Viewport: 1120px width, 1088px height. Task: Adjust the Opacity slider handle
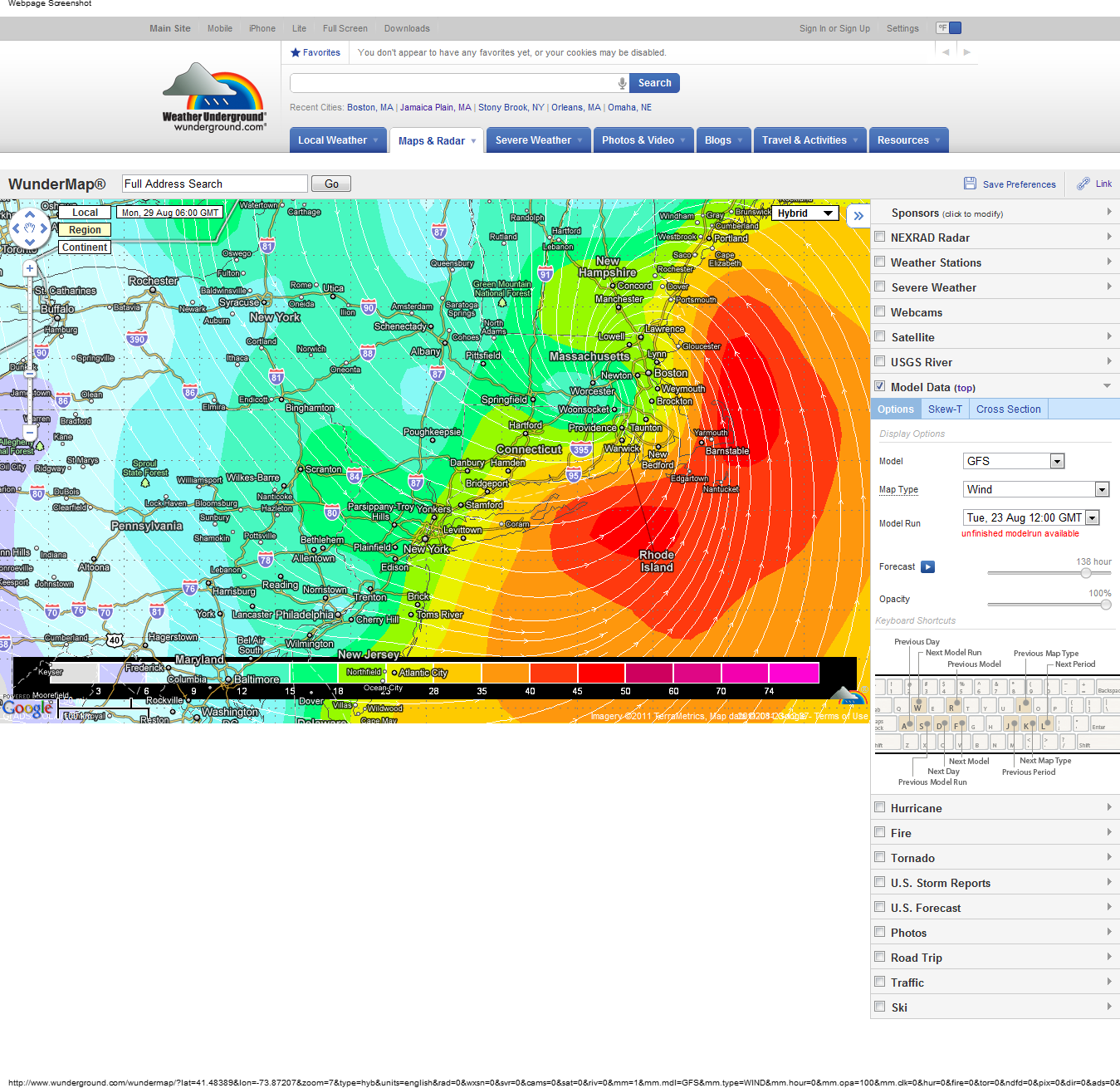pos(1106,605)
